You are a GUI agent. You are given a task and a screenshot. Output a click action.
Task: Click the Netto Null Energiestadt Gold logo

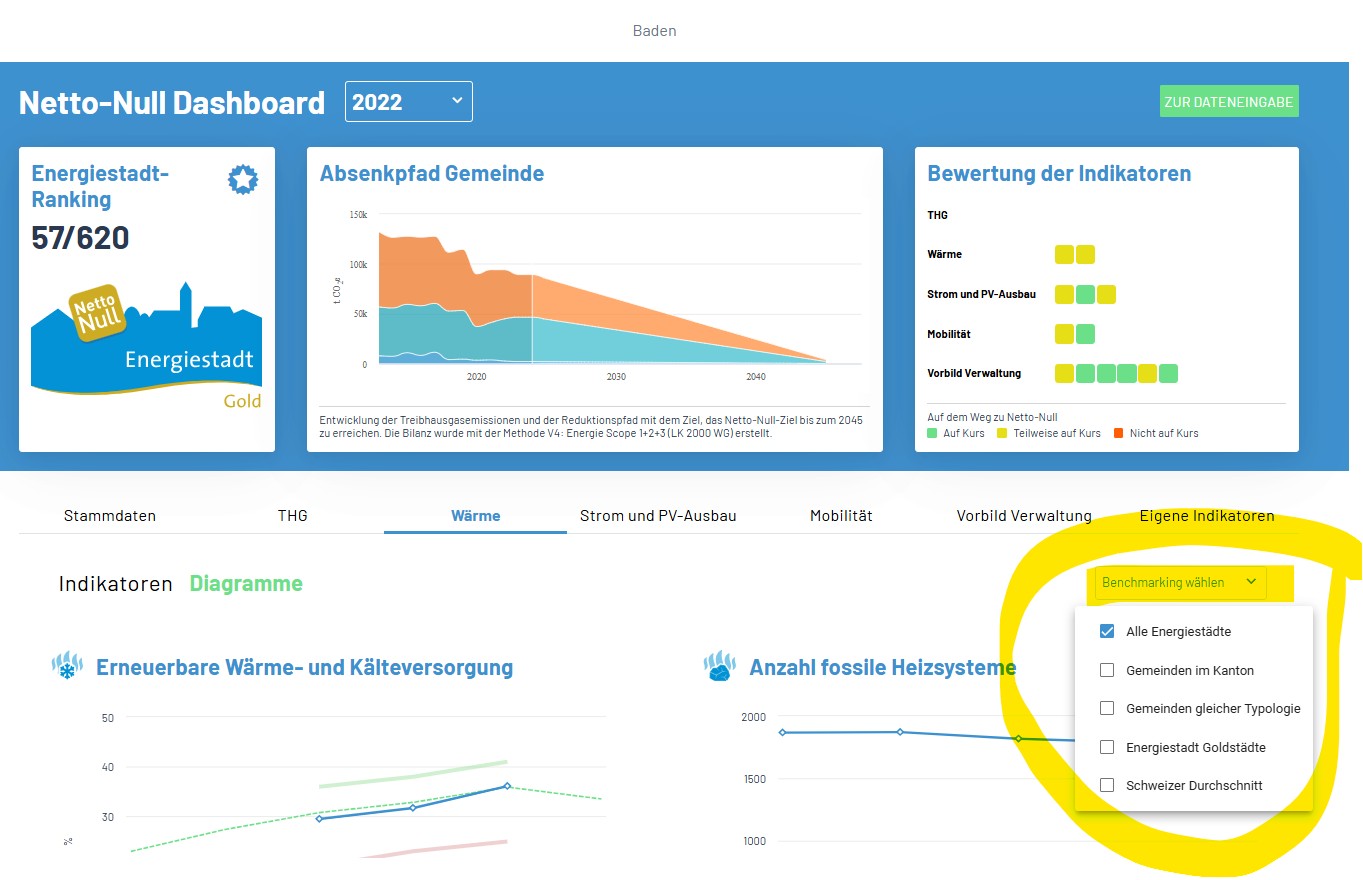[147, 346]
